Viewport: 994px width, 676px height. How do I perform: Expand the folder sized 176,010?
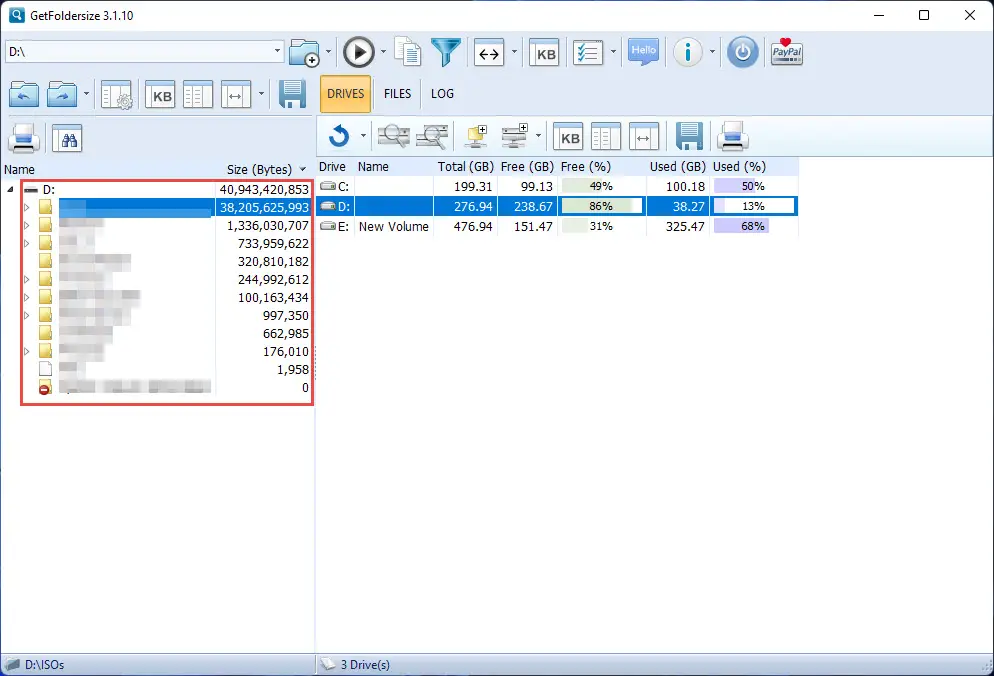coord(27,351)
